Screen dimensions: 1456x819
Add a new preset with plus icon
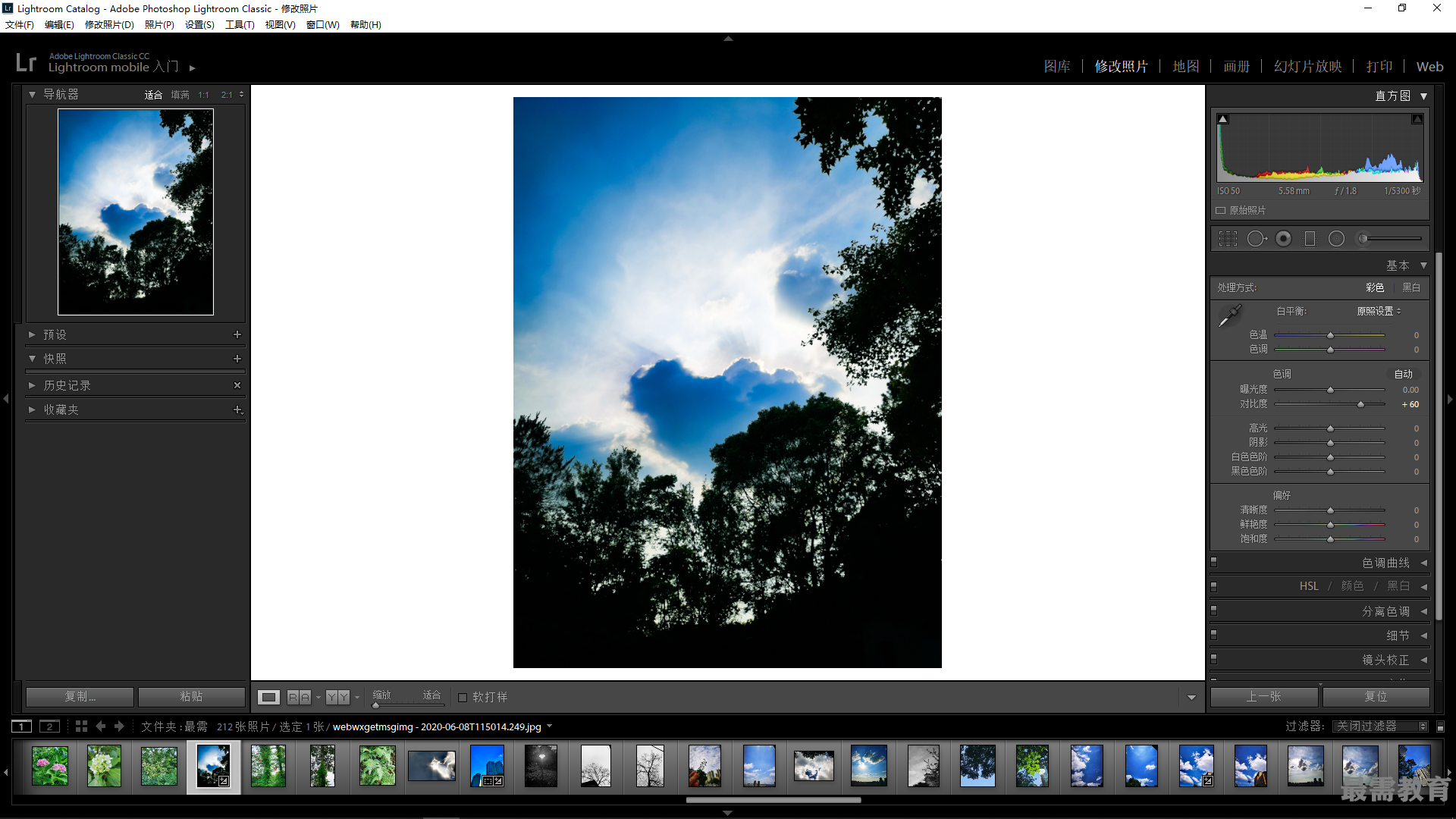(x=237, y=334)
